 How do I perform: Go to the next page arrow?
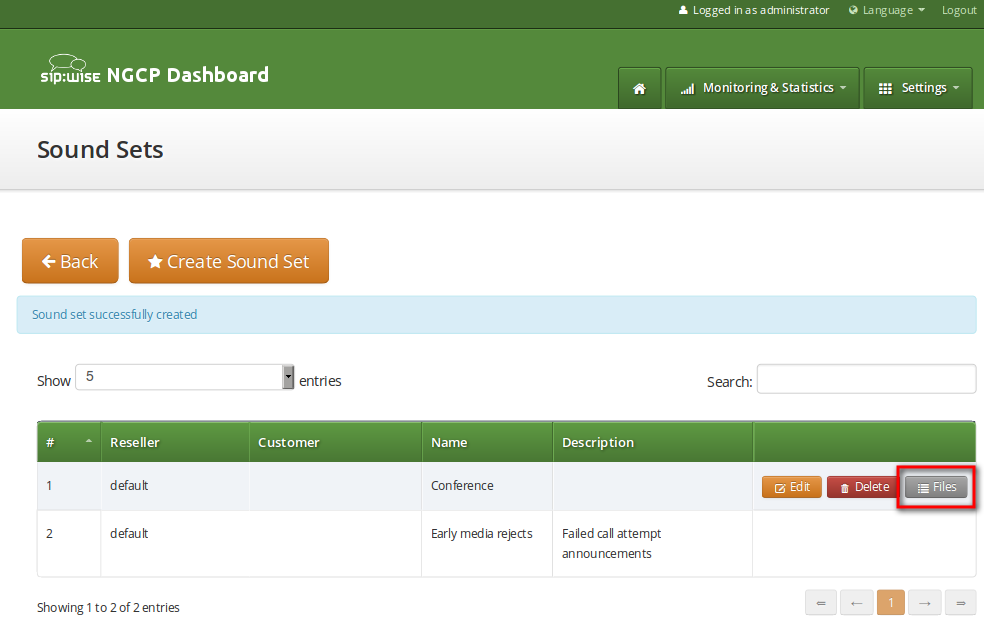click(924, 602)
